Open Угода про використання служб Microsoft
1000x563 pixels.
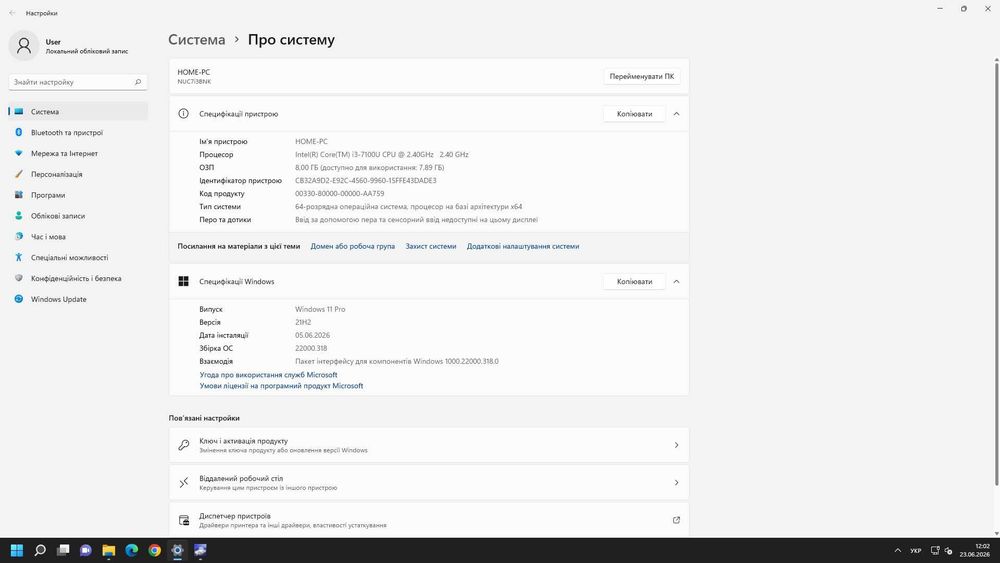pyautogui.click(x=268, y=375)
